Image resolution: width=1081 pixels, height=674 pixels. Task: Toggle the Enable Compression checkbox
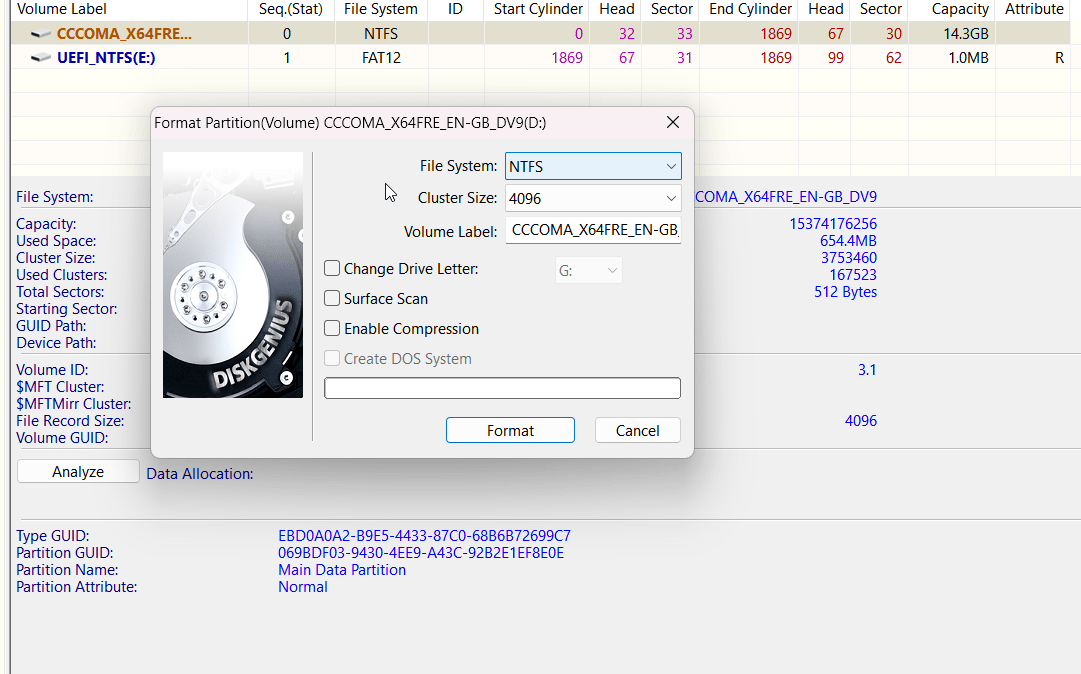[x=332, y=329]
